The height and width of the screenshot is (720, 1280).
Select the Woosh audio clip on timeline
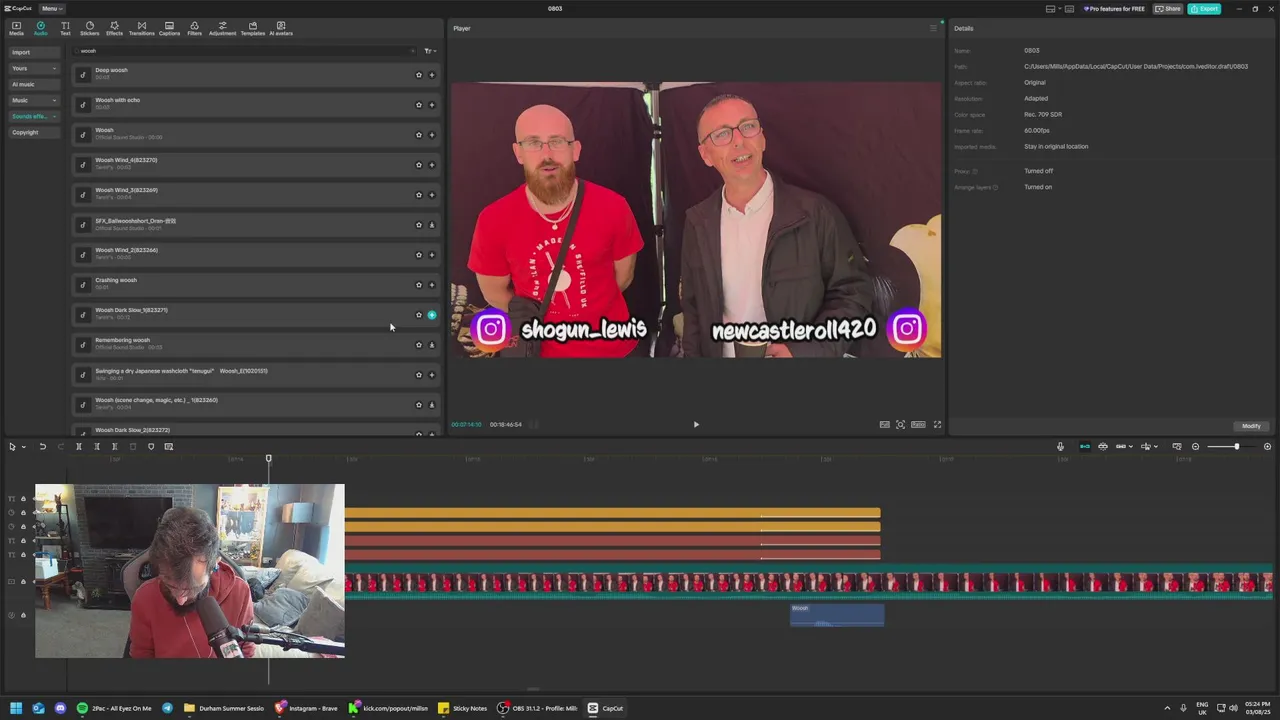(837, 615)
